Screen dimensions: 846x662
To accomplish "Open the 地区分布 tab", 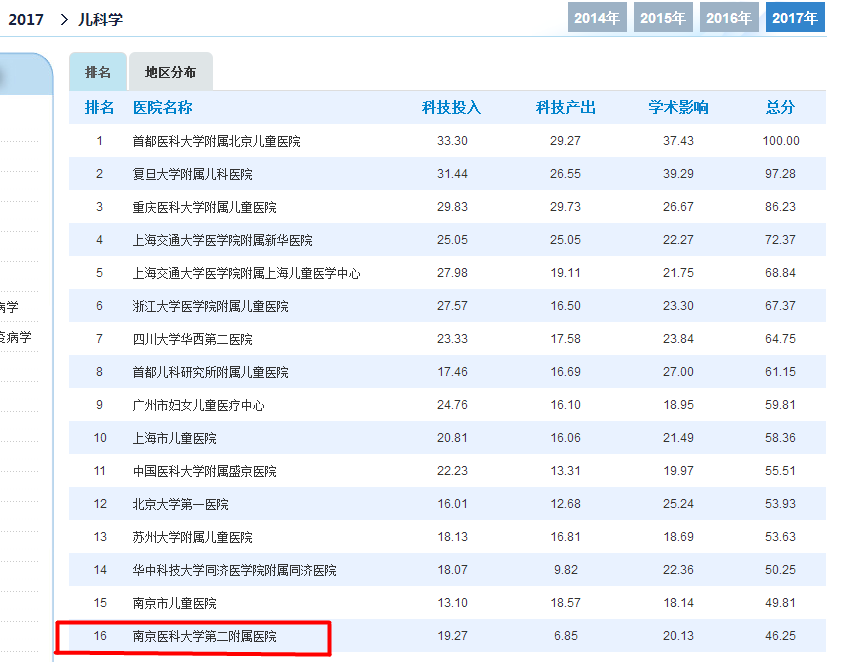I will coord(170,72).
